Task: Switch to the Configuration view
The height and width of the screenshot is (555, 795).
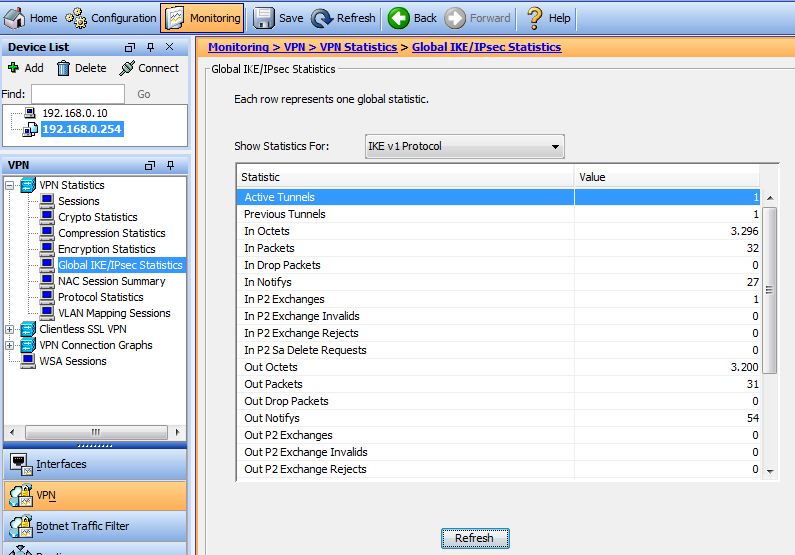Action: pos(111,18)
